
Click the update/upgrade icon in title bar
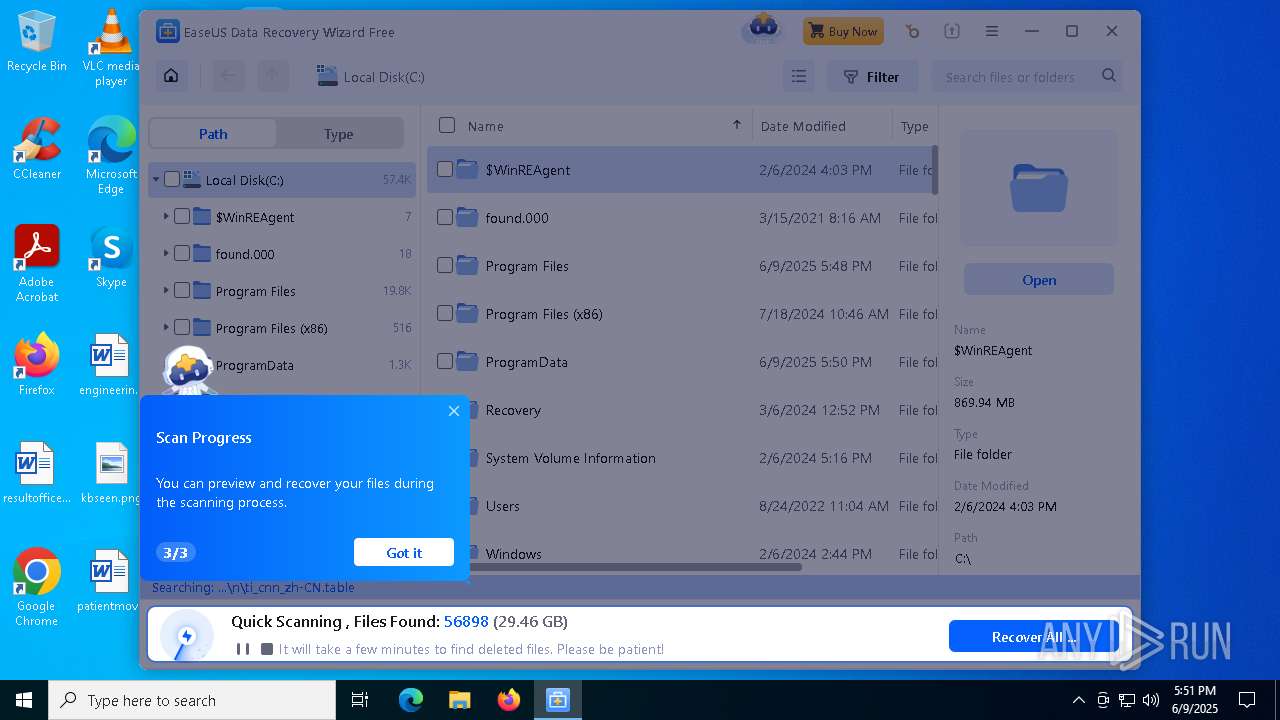coord(952,31)
